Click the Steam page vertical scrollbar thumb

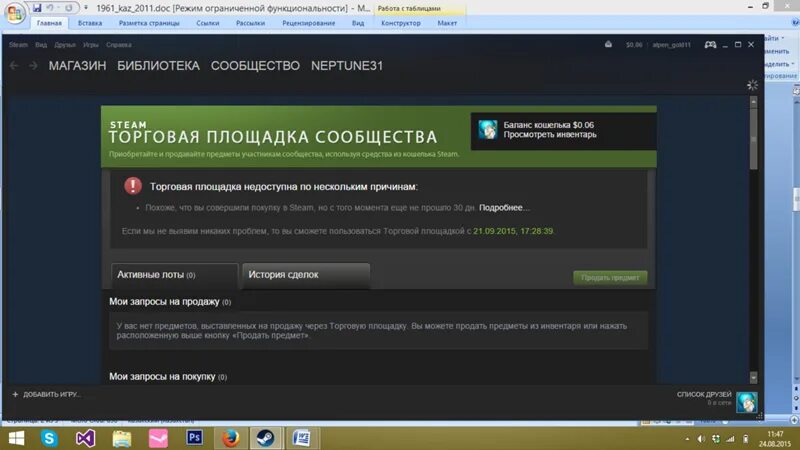pos(754,139)
